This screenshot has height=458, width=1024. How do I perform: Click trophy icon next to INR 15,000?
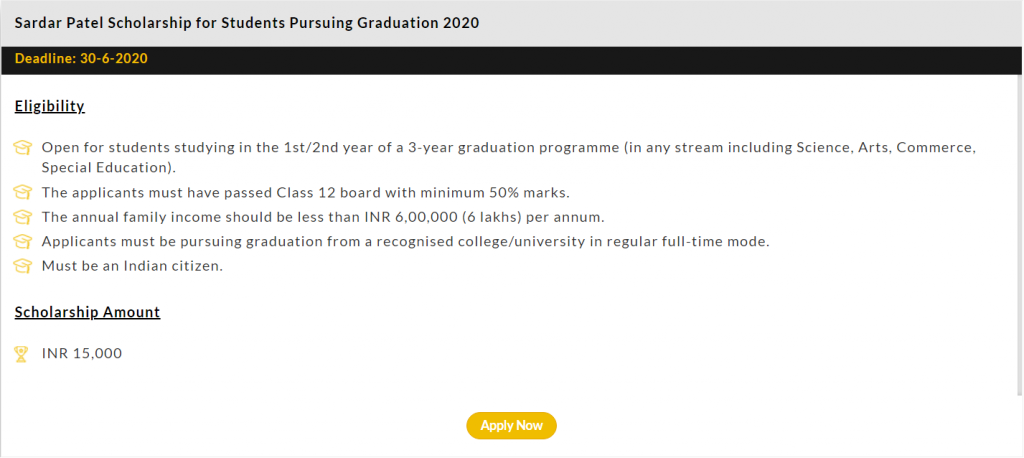click(22, 354)
